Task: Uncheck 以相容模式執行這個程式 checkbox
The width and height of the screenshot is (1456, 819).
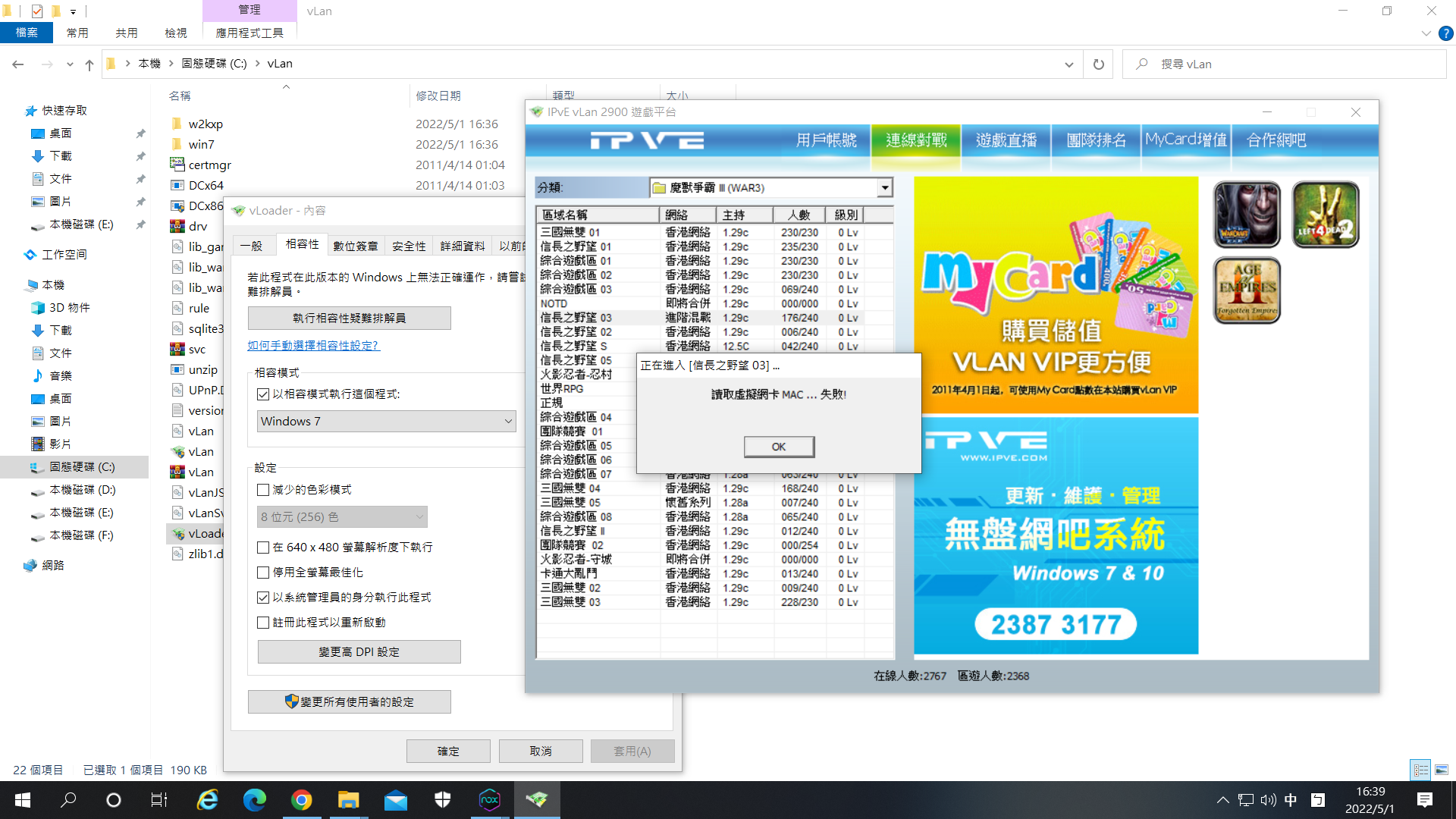Action: pyautogui.click(x=263, y=394)
